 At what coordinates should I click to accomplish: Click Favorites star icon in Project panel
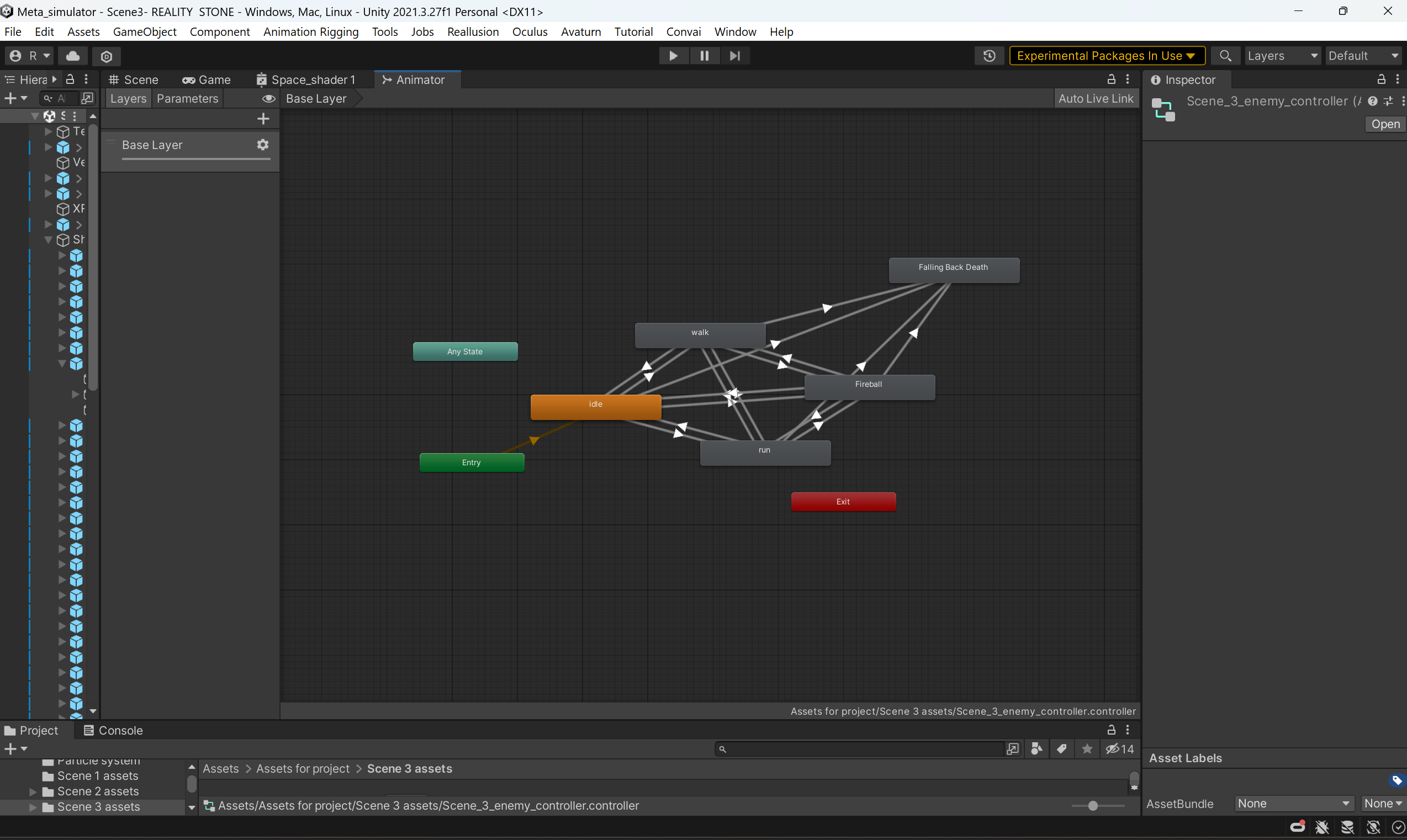(1087, 749)
